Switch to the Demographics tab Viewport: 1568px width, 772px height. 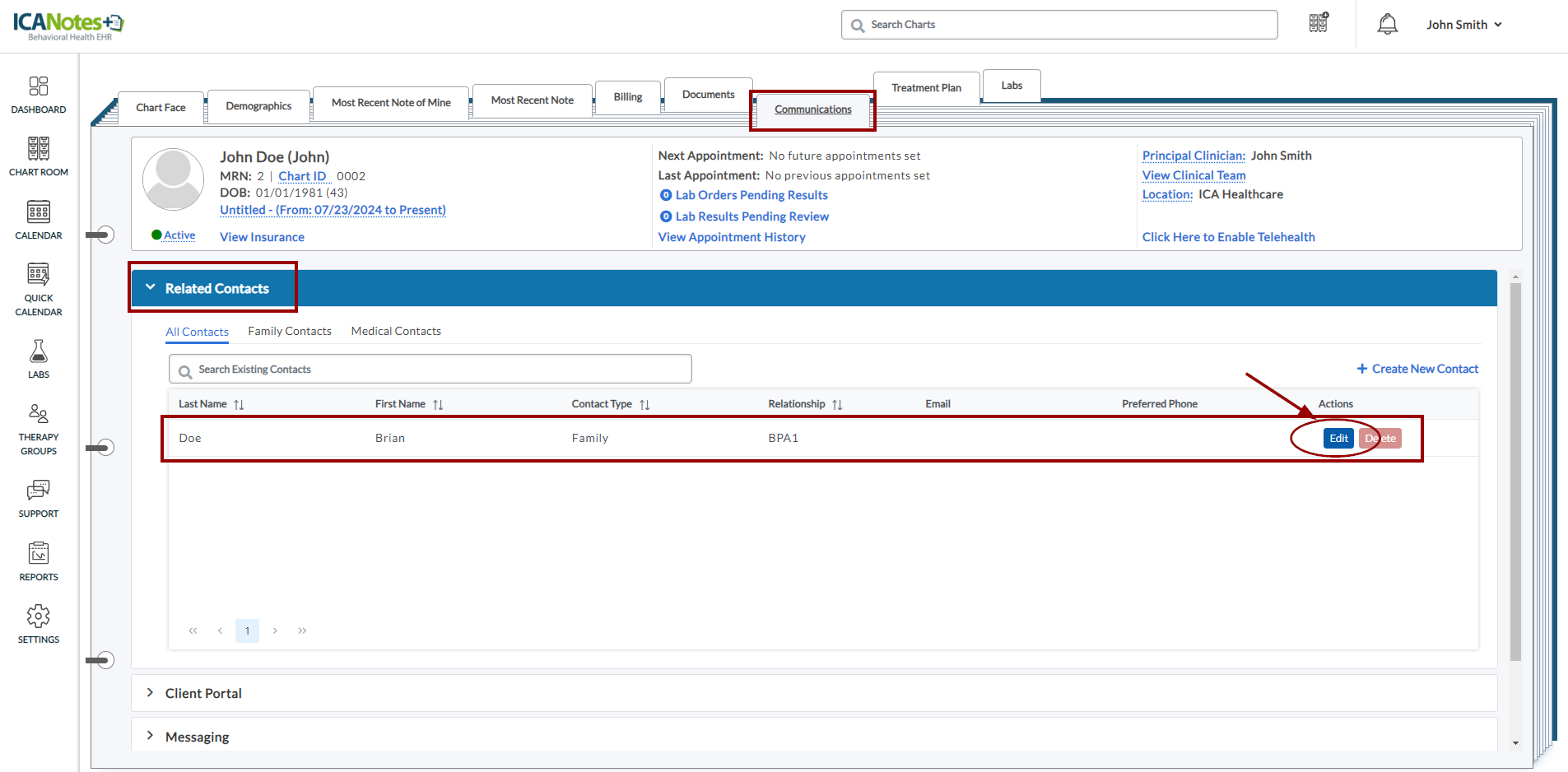[258, 106]
